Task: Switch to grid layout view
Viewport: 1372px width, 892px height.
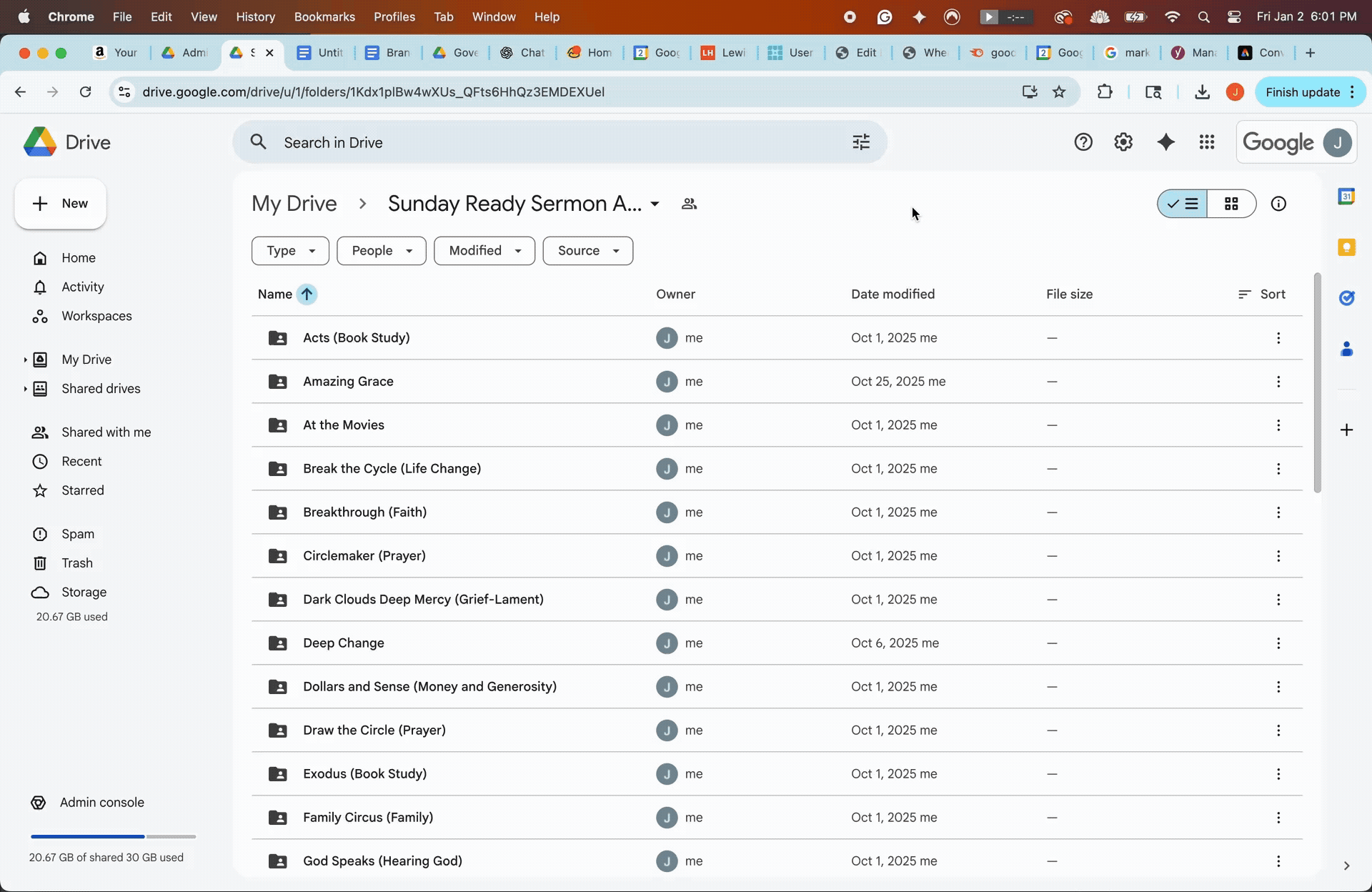Action: (x=1231, y=204)
